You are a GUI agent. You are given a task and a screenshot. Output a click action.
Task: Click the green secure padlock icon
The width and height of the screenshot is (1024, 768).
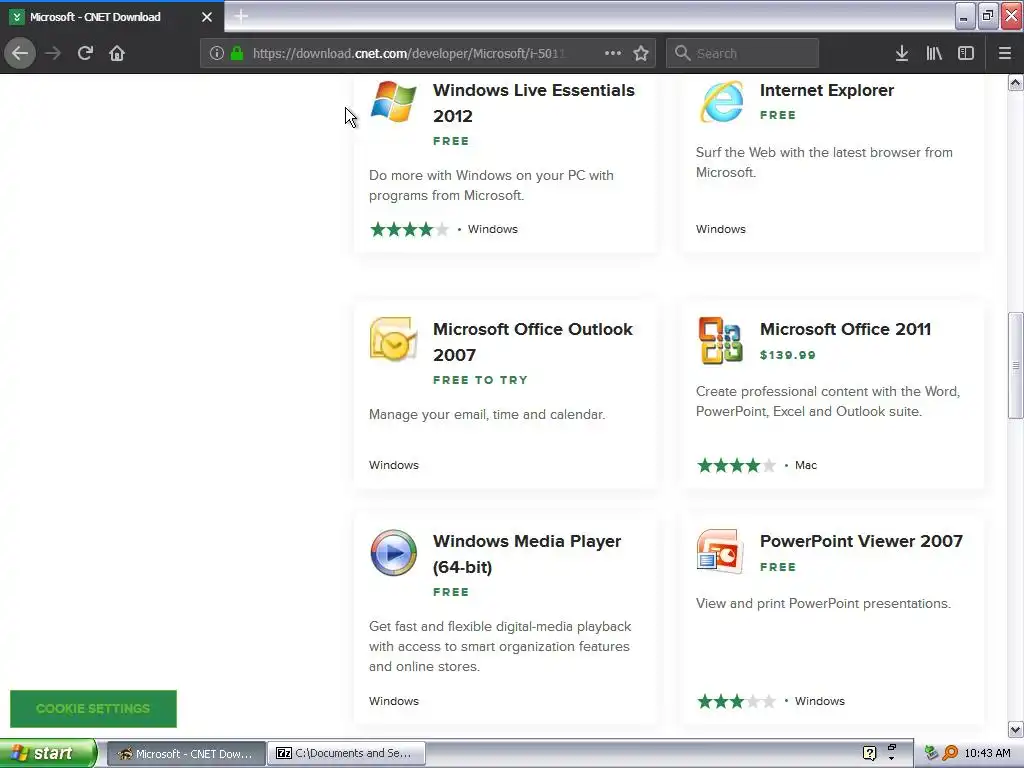tap(237, 53)
